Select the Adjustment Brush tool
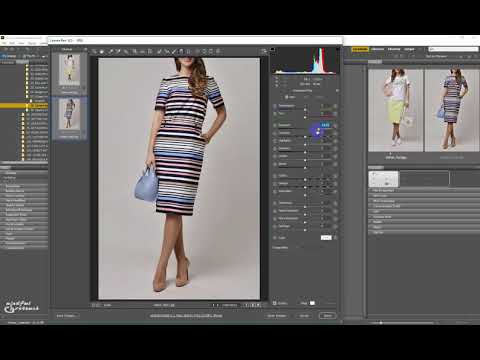The image size is (480, 360). pyautogui.click(x=174, y=52)
